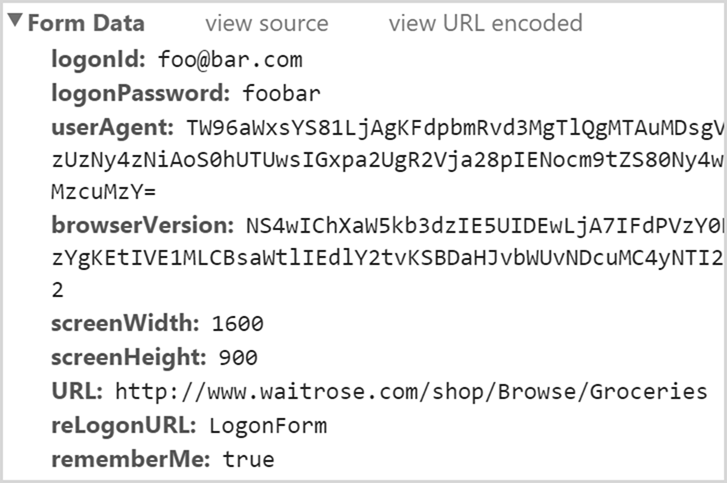Click the 1600 screen width value
This screenshot has width=727, height=483.
click(238, 324)
